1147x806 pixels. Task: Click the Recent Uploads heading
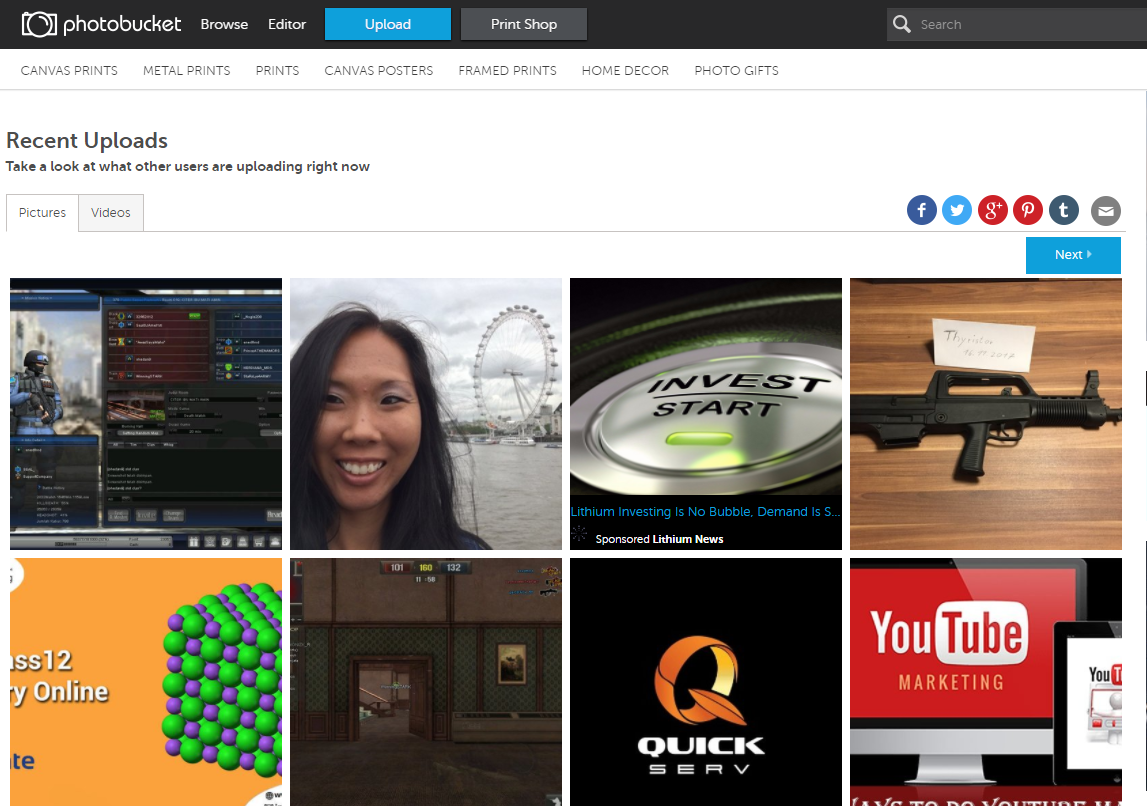pos(87,140)
